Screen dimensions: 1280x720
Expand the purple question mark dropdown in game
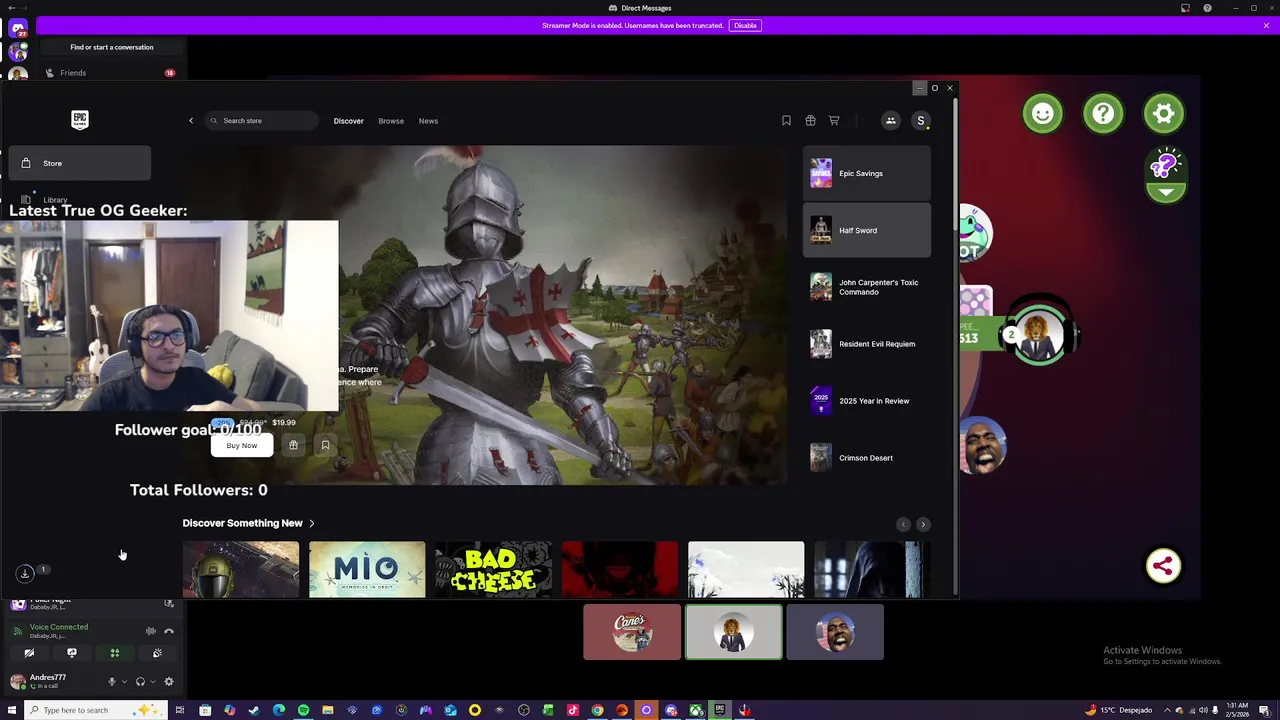click(x=1166, y=192)
